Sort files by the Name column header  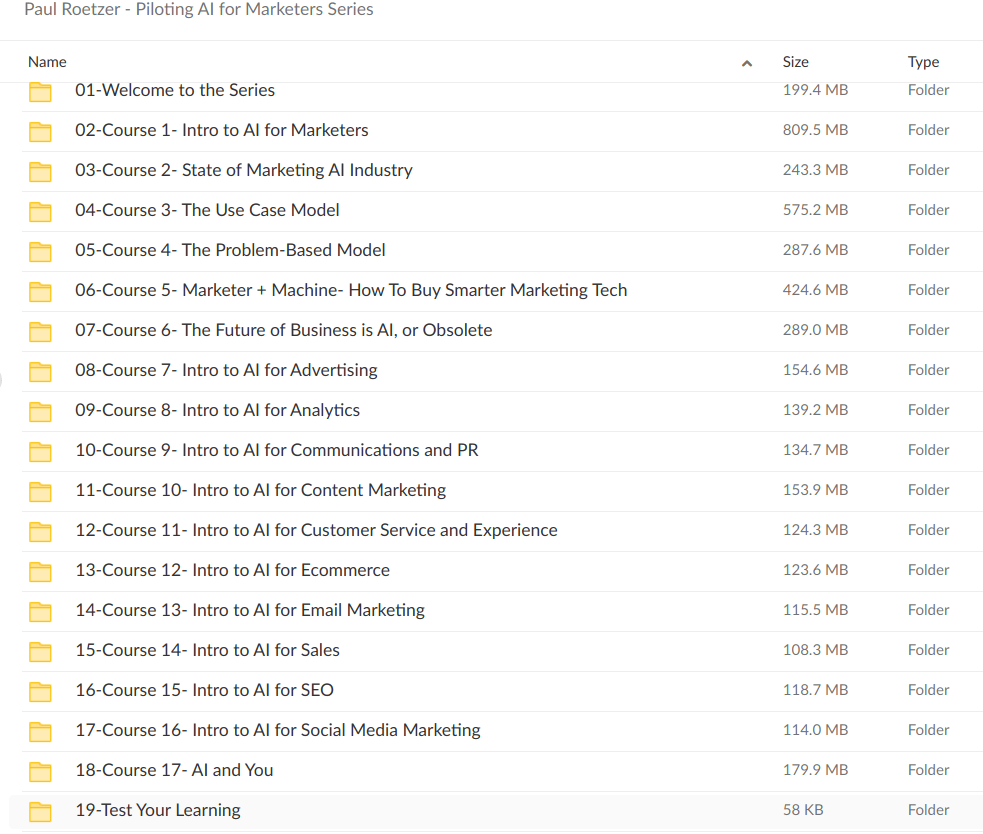click(x=47, y=62)
